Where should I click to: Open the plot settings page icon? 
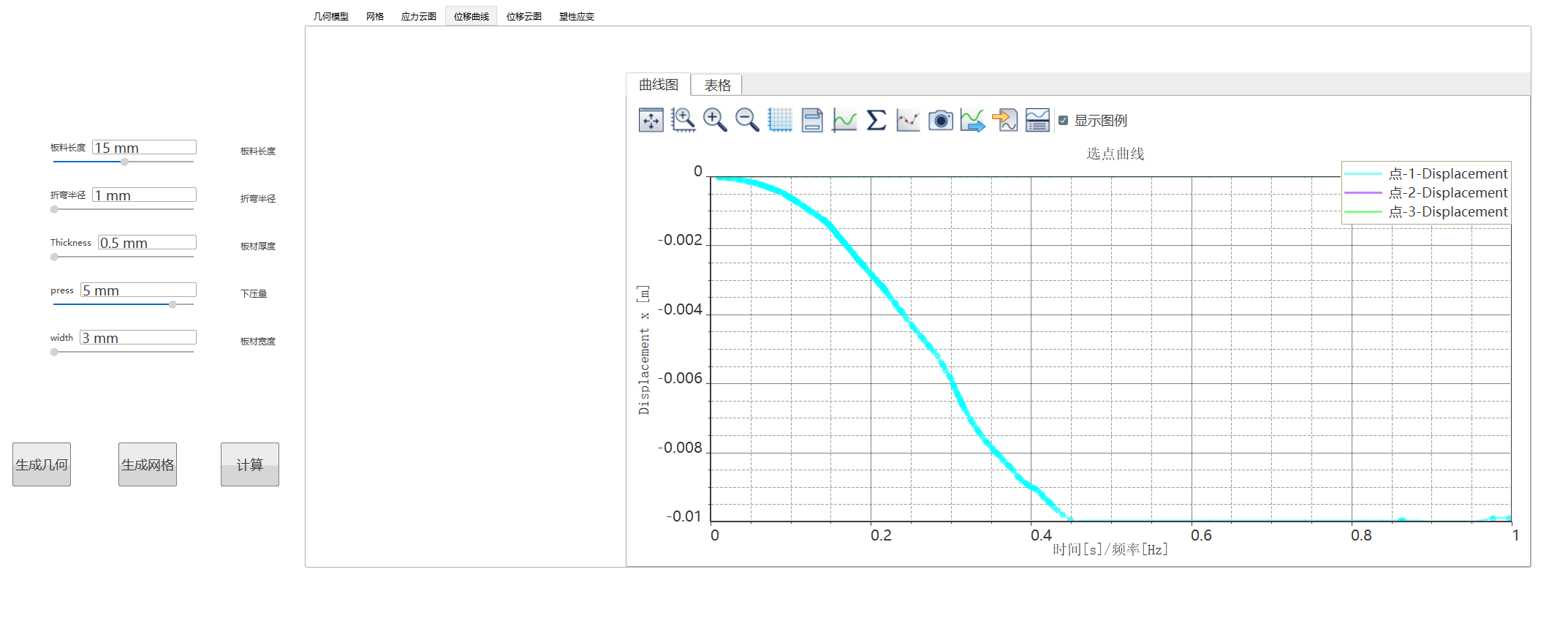pos(812,120)
